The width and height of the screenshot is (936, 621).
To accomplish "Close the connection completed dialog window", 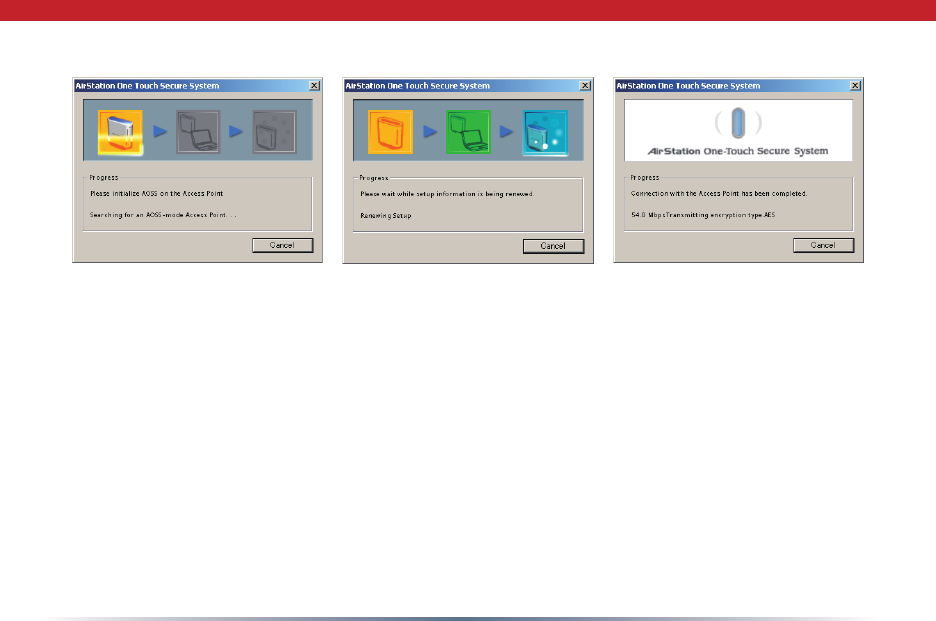I will [855, 86].
